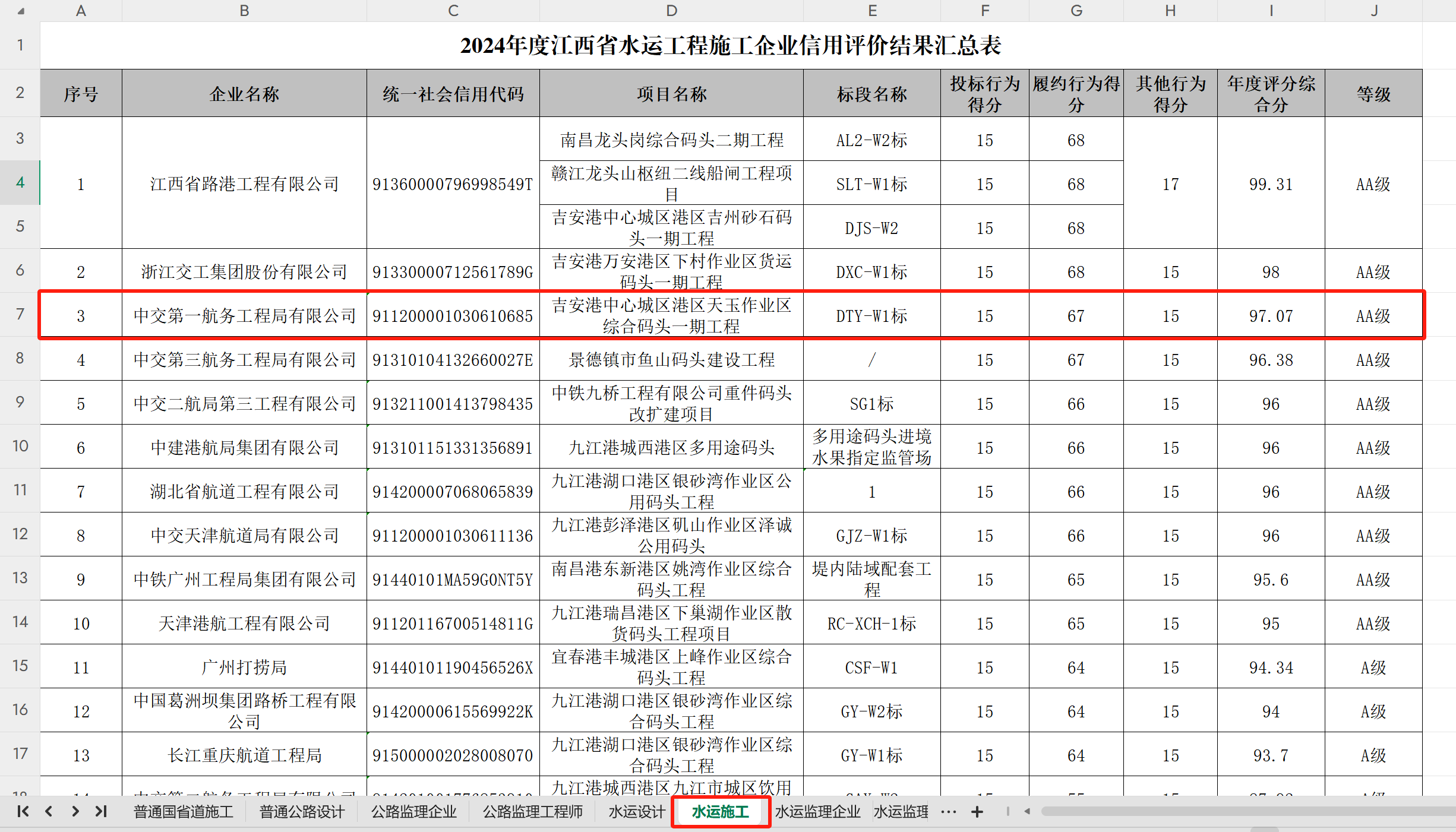Click the horizontal scrollbar track
The height and width of the screenshot is (832, 1456).
pyautogui.click(x=1247, y=811)
